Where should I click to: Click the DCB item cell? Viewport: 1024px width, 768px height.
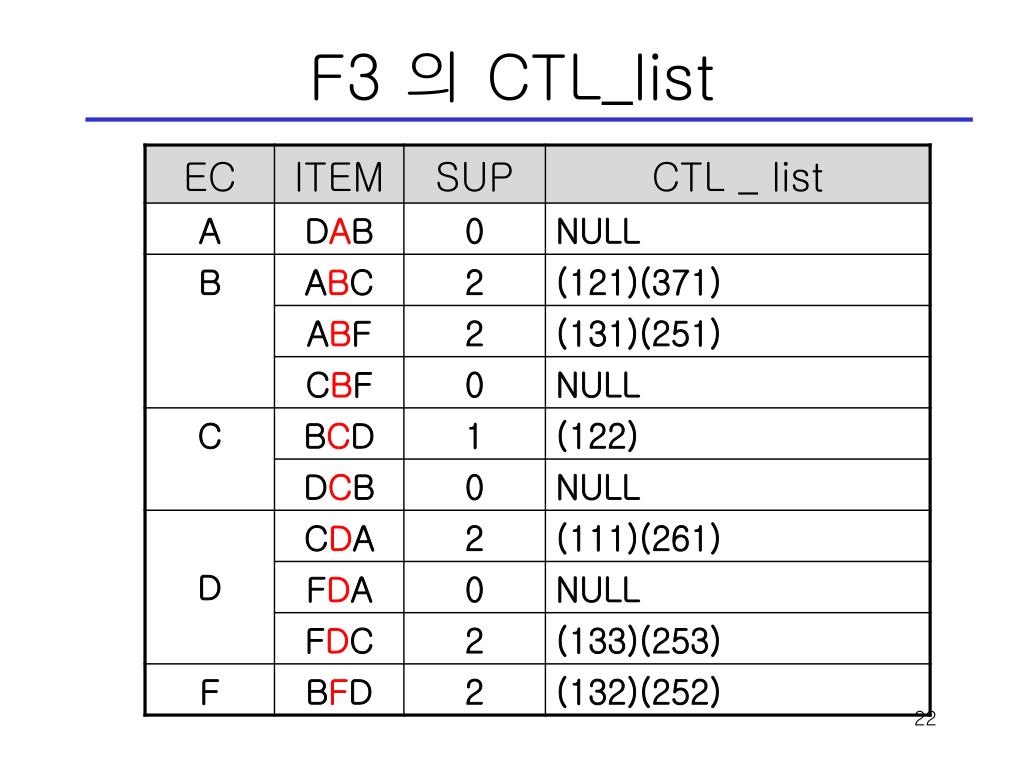coord(339,485)
